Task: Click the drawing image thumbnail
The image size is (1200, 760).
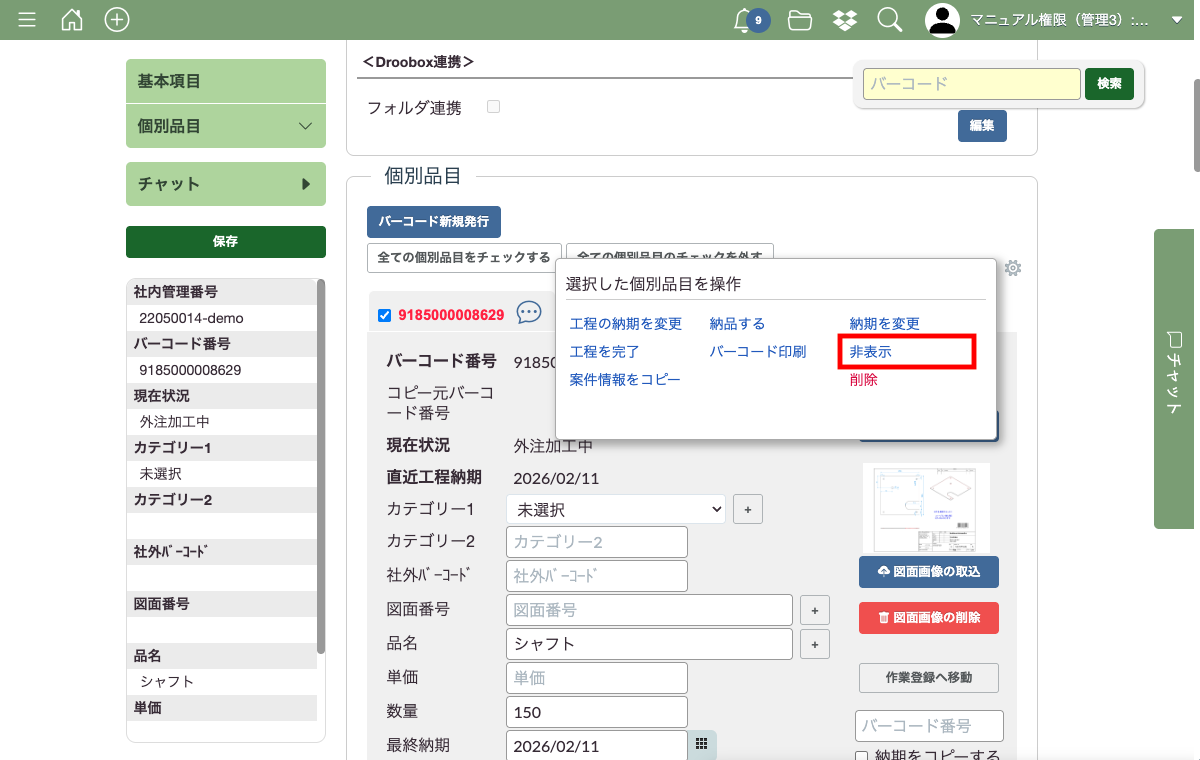Action: pos(926,507)
